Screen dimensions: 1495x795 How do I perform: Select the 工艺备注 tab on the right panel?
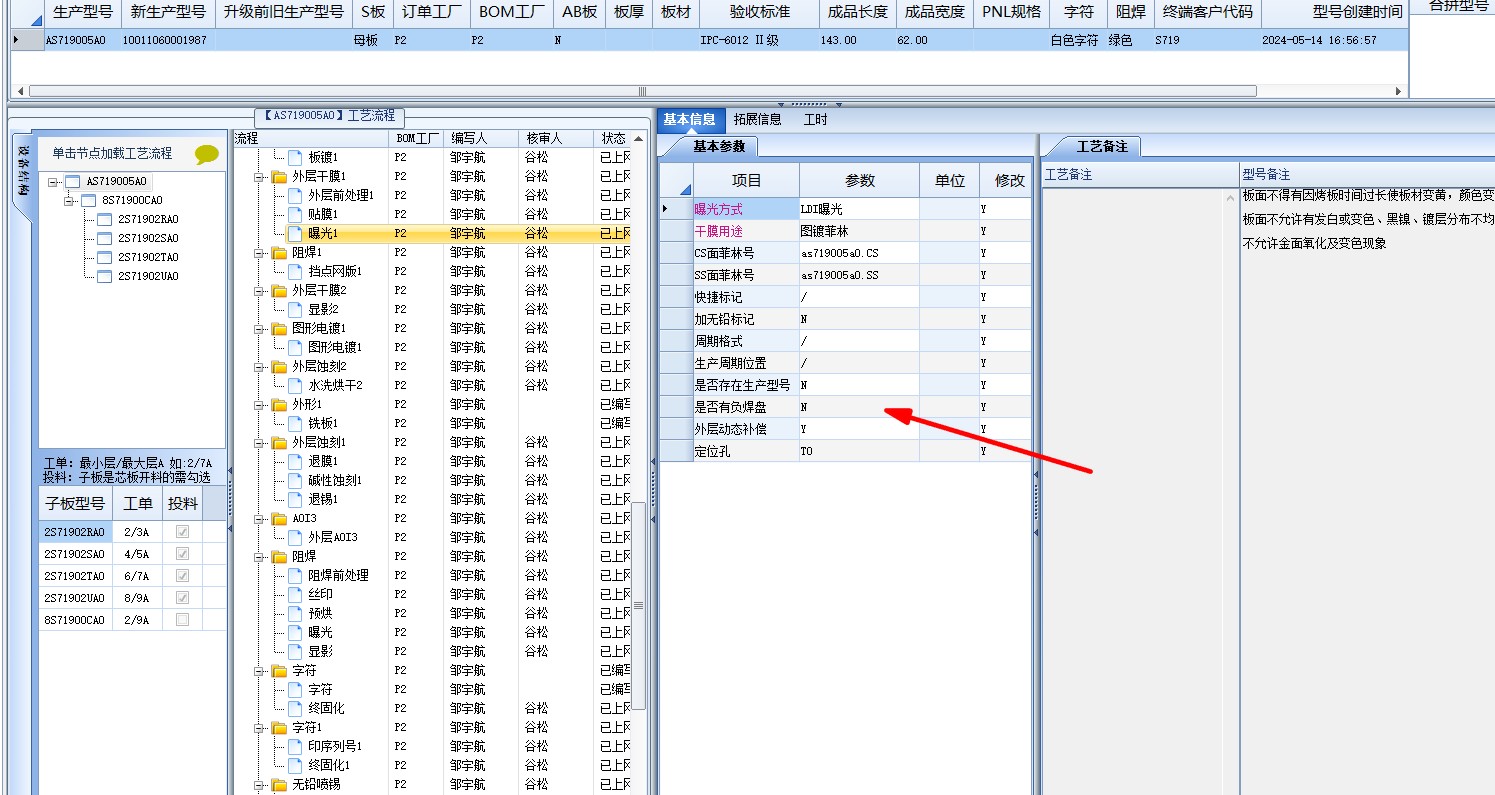tap(1102, 146)
